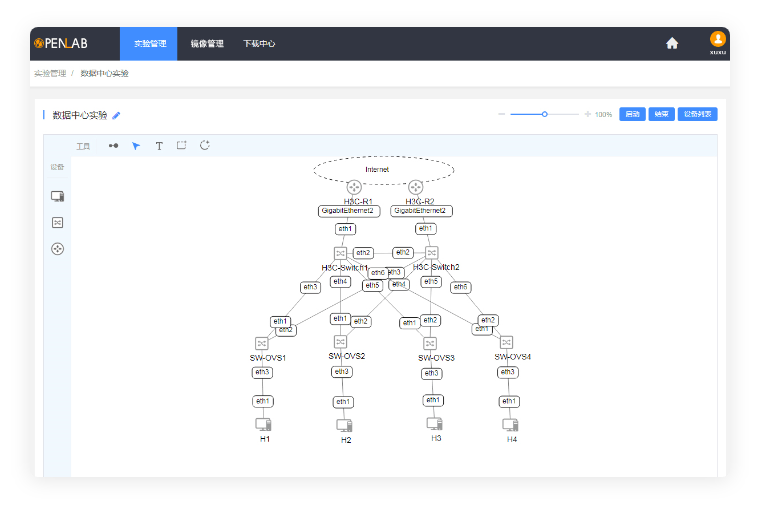Click eth3 label on SW-OVS1 uplink
760x510 pixels.
[x=310, y=287]
